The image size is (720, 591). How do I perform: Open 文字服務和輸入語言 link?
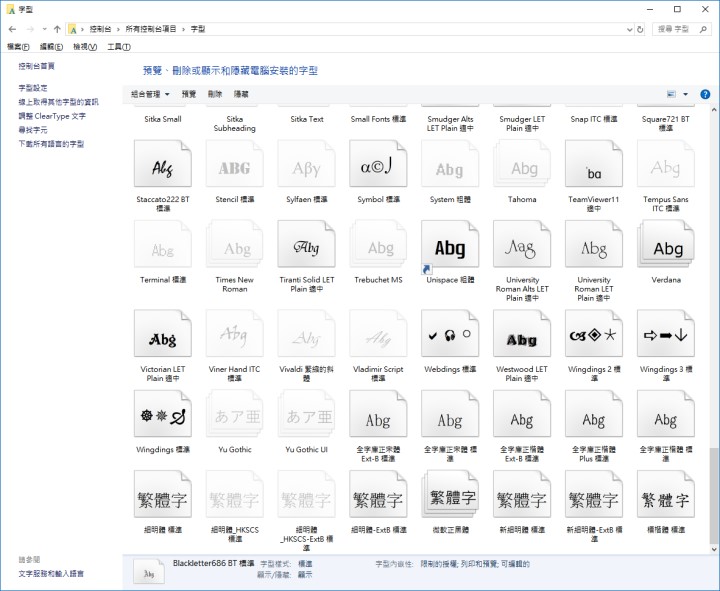(51, 574)
